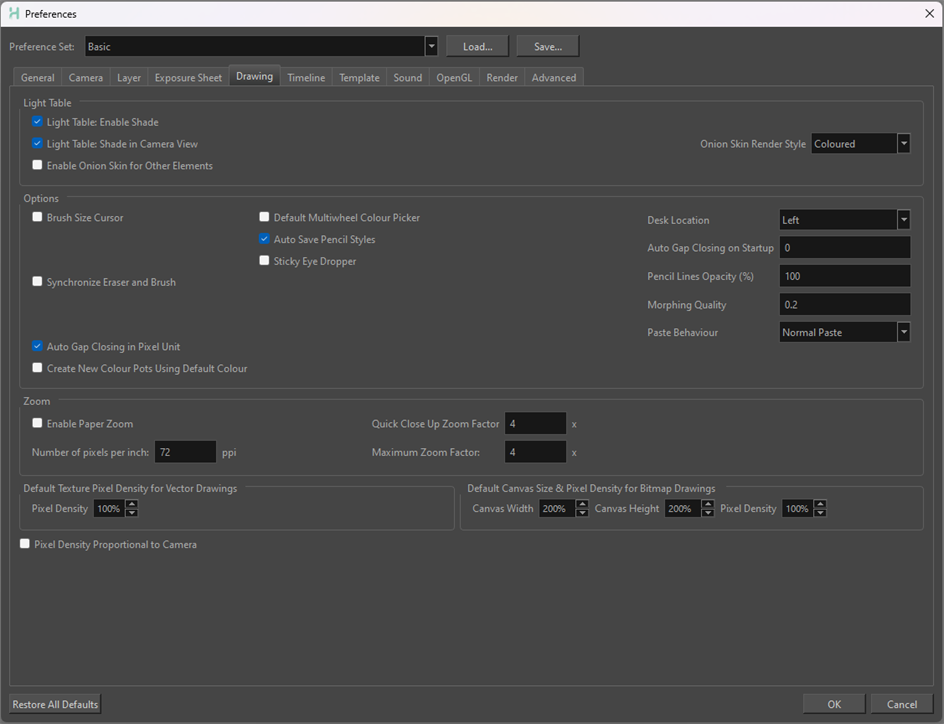Viewport: 944px width, 724px height.
Task: Open the OpenGL tab
Action: (454, 78)
